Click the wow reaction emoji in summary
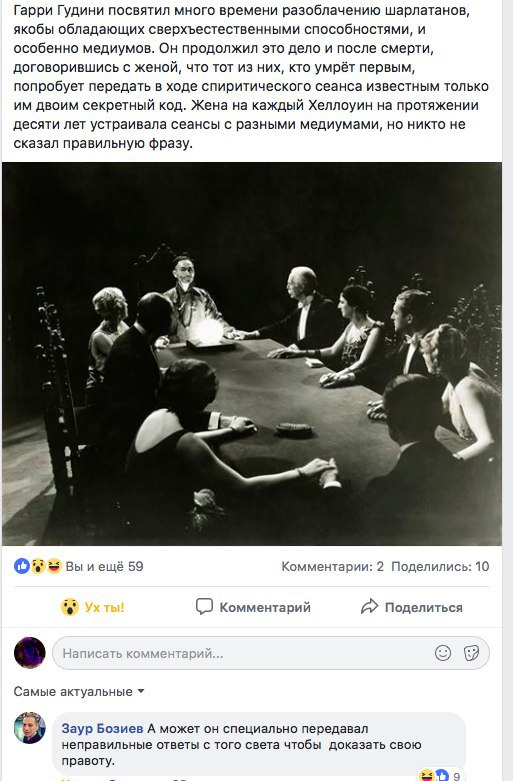The image size is (513, 781). point(38,566)
